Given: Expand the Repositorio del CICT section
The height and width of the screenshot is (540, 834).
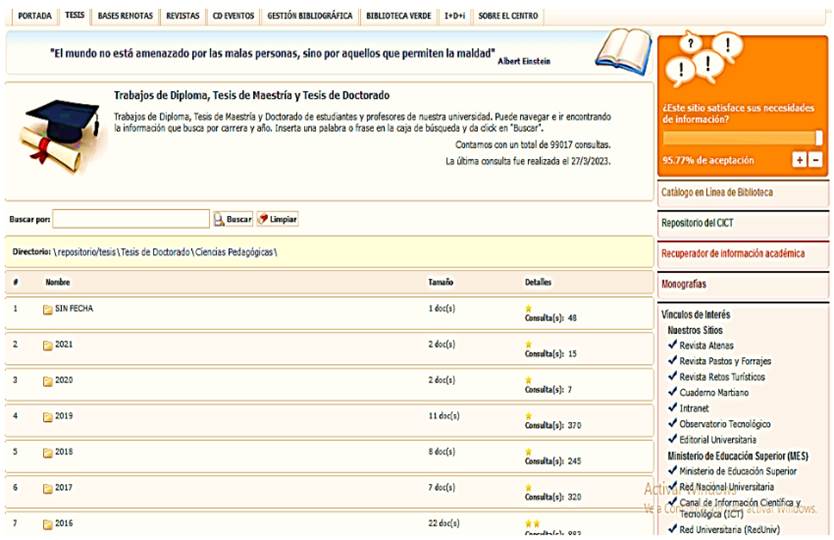Looking at the screenshot, I should click(696, 223).
